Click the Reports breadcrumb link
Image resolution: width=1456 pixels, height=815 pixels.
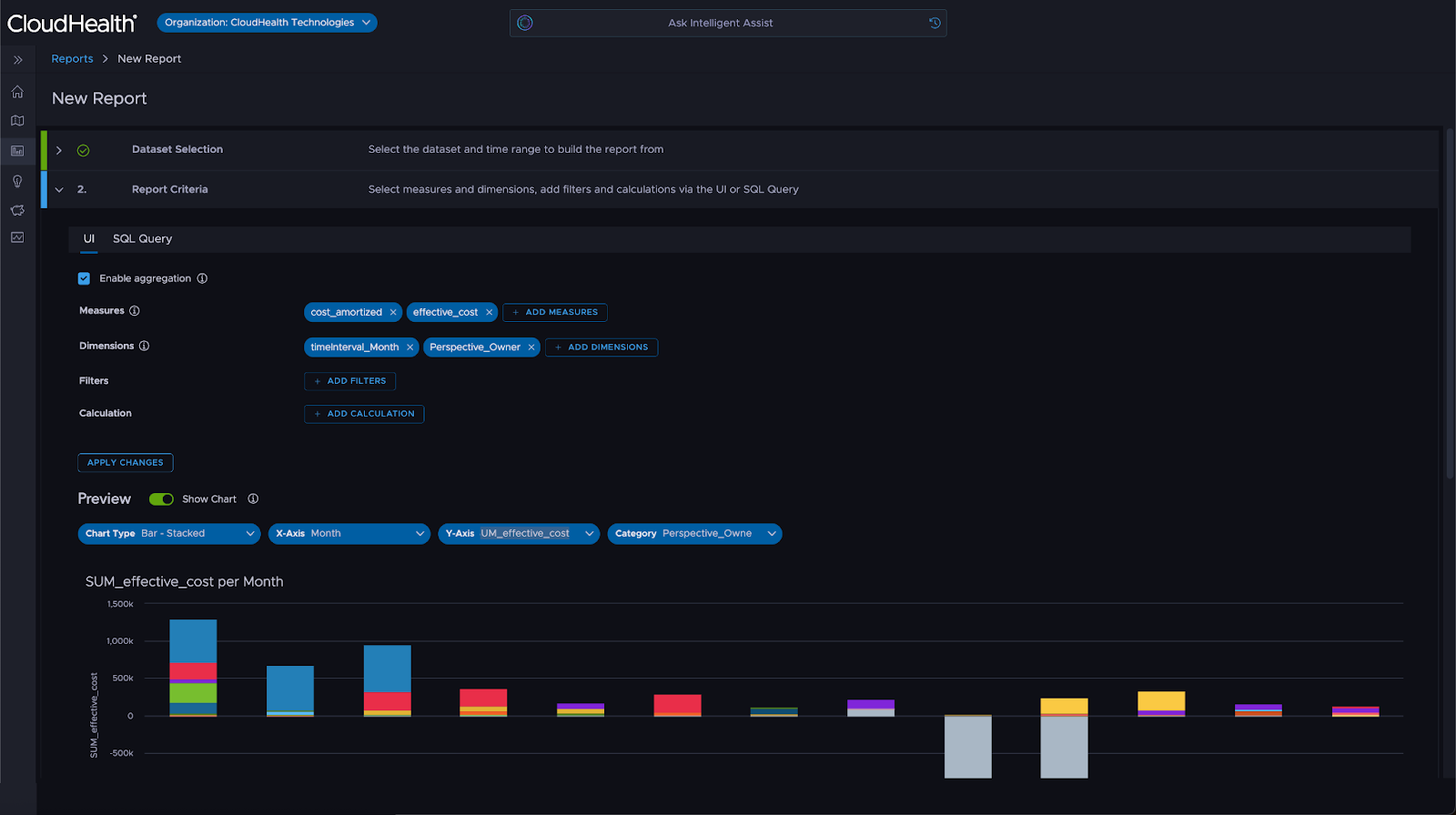pos(72,59)
